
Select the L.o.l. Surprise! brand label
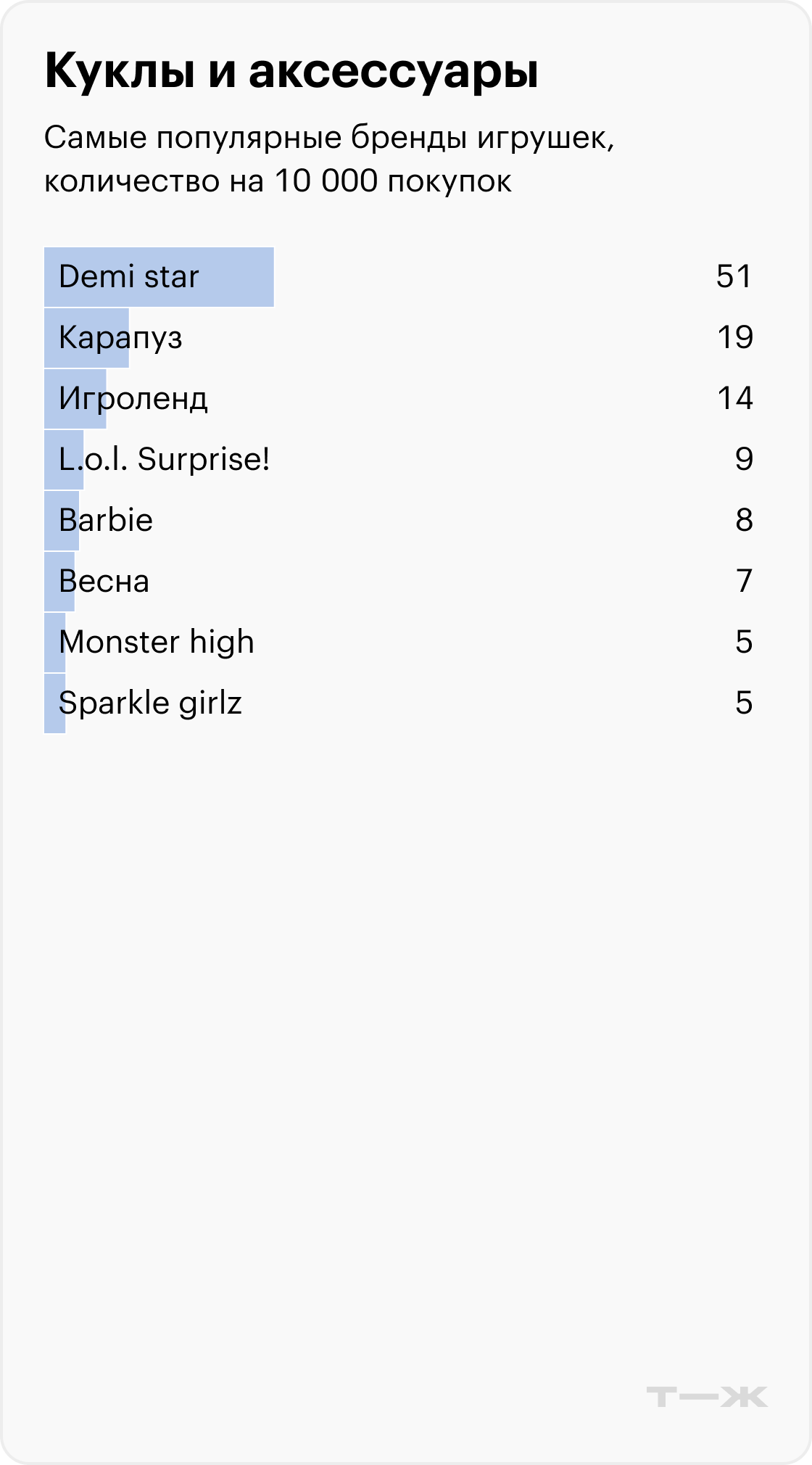(x=165, y=460)
